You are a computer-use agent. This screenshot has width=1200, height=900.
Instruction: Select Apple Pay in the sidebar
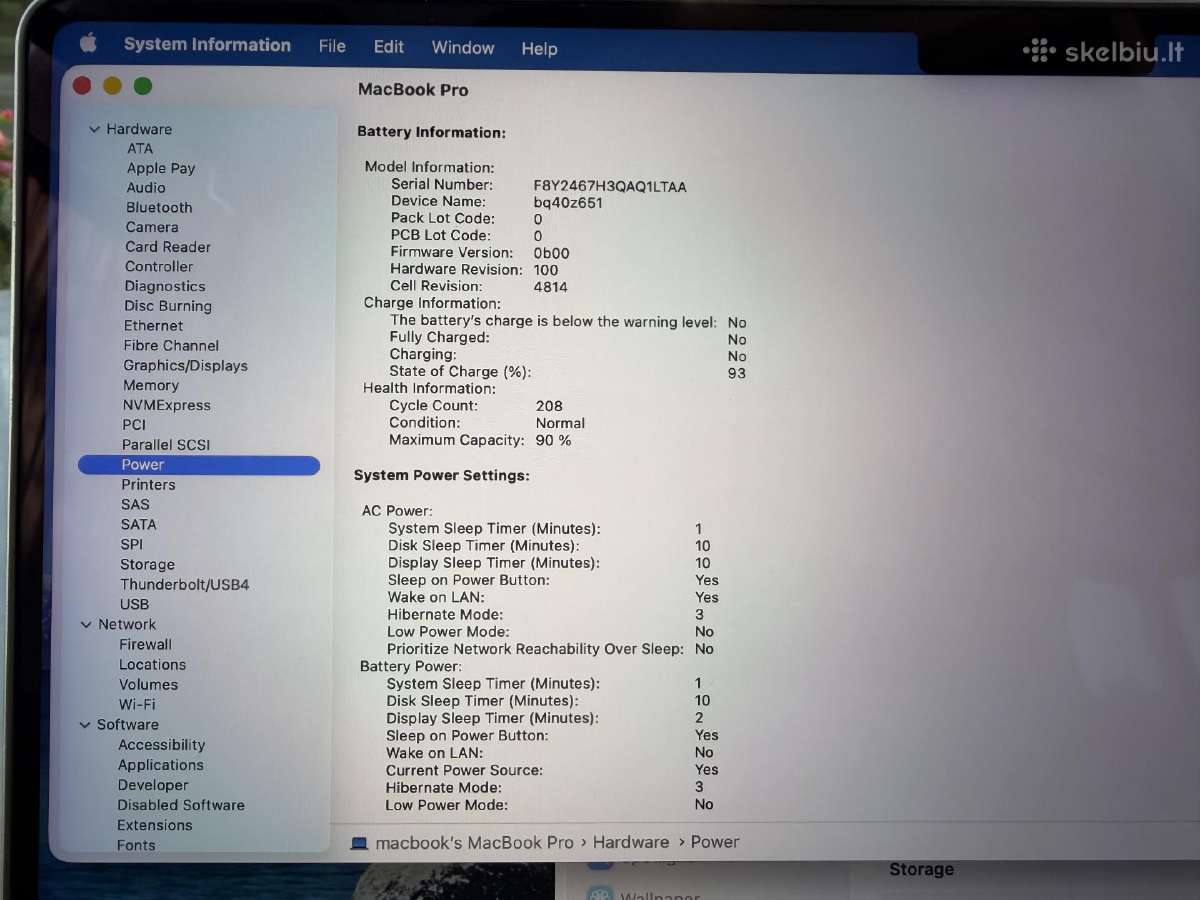tap(161, 168)
